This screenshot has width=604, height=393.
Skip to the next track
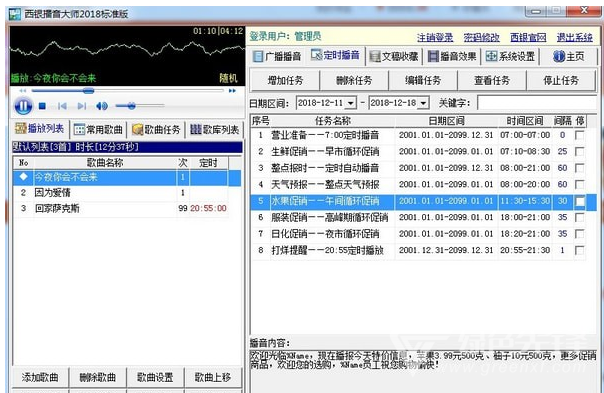82,106
